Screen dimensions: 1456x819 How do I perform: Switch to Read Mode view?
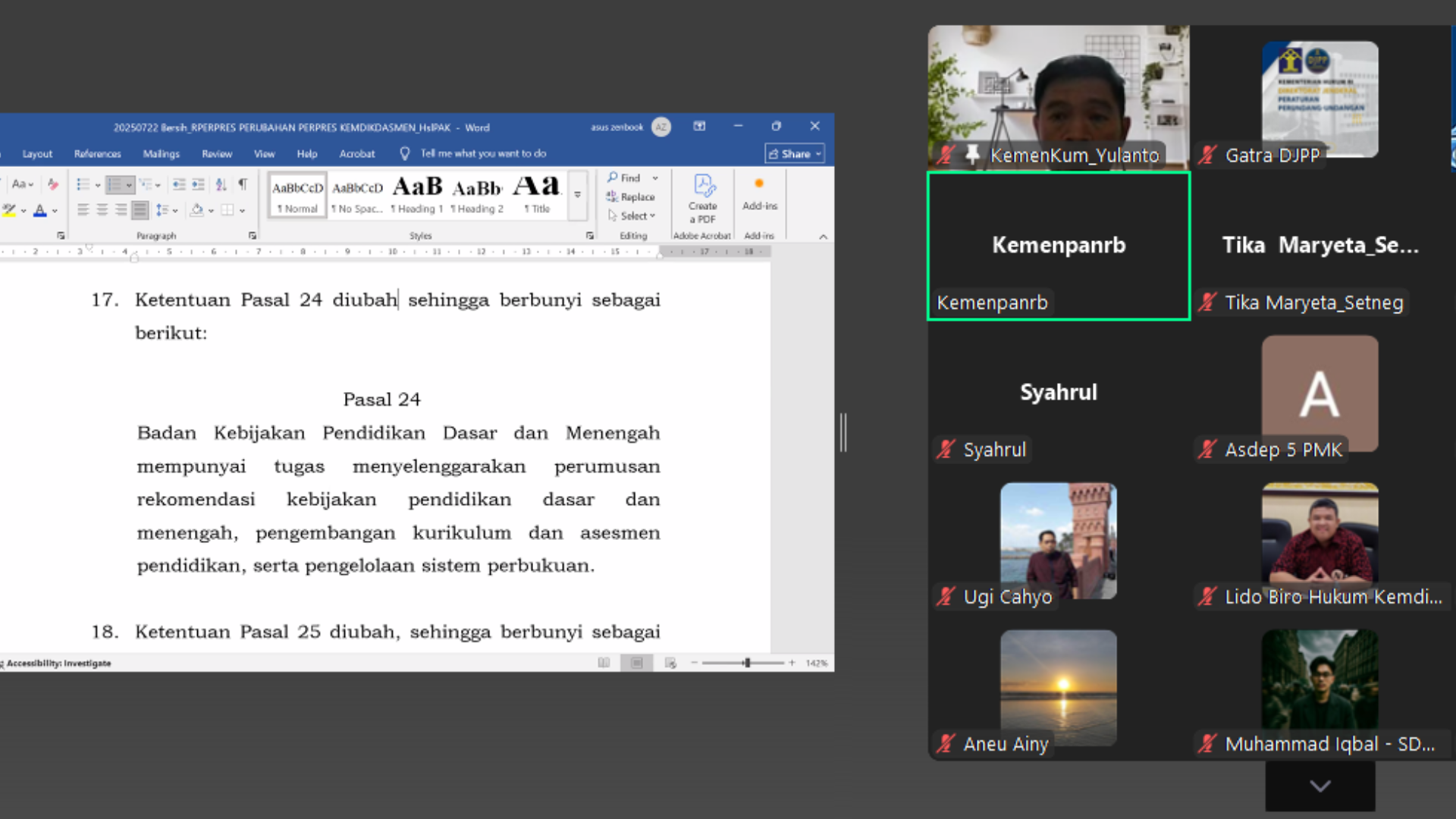604,663
